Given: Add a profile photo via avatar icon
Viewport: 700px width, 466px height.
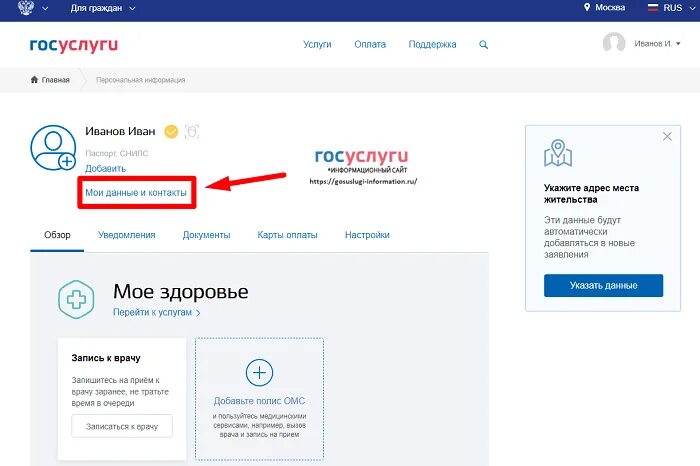Looking at the screenshot, I should [x=53, y=148].
